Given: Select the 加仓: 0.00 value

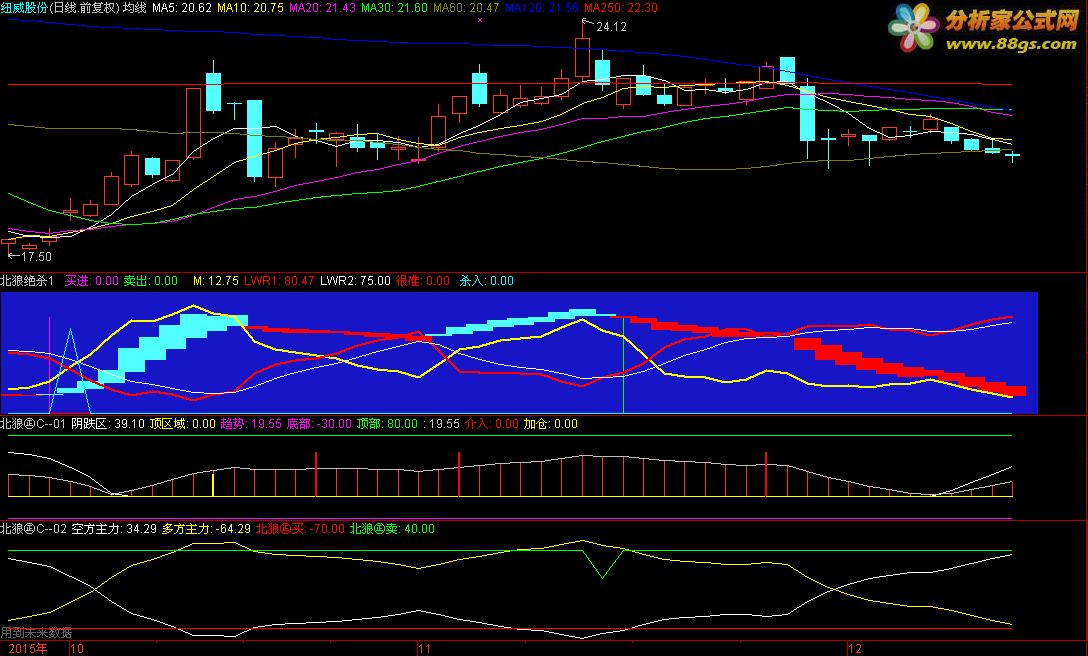Looking at the screenshot, I should (550, 423).
